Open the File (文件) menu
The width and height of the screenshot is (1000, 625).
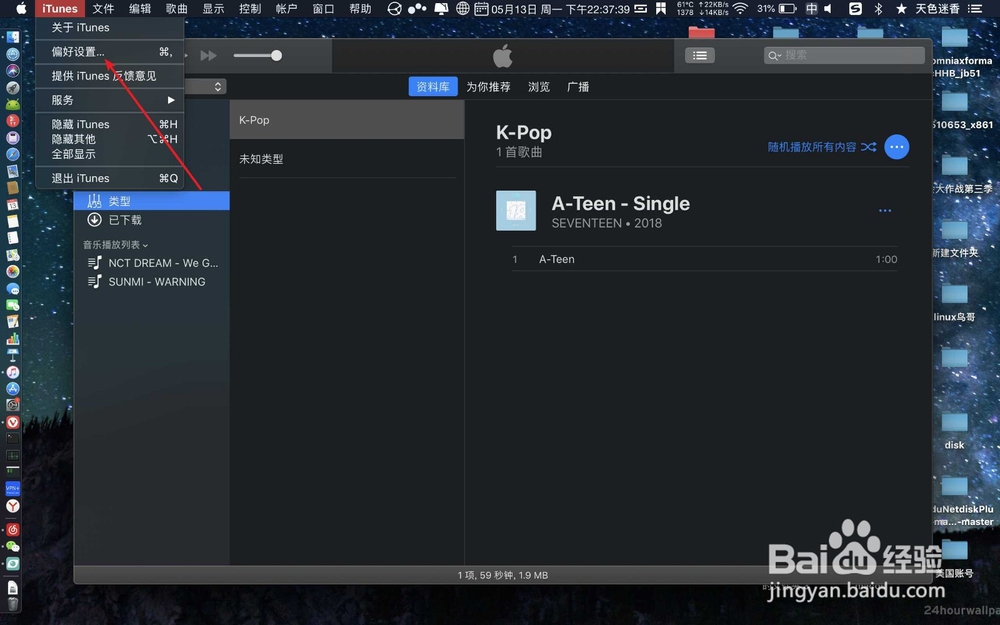click(103, 8)
